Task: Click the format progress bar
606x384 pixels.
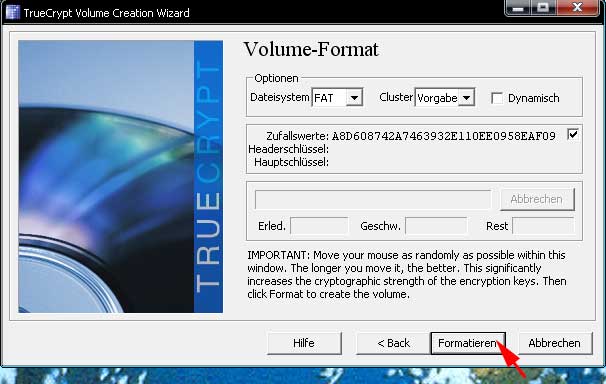Action: coord(373,199)
